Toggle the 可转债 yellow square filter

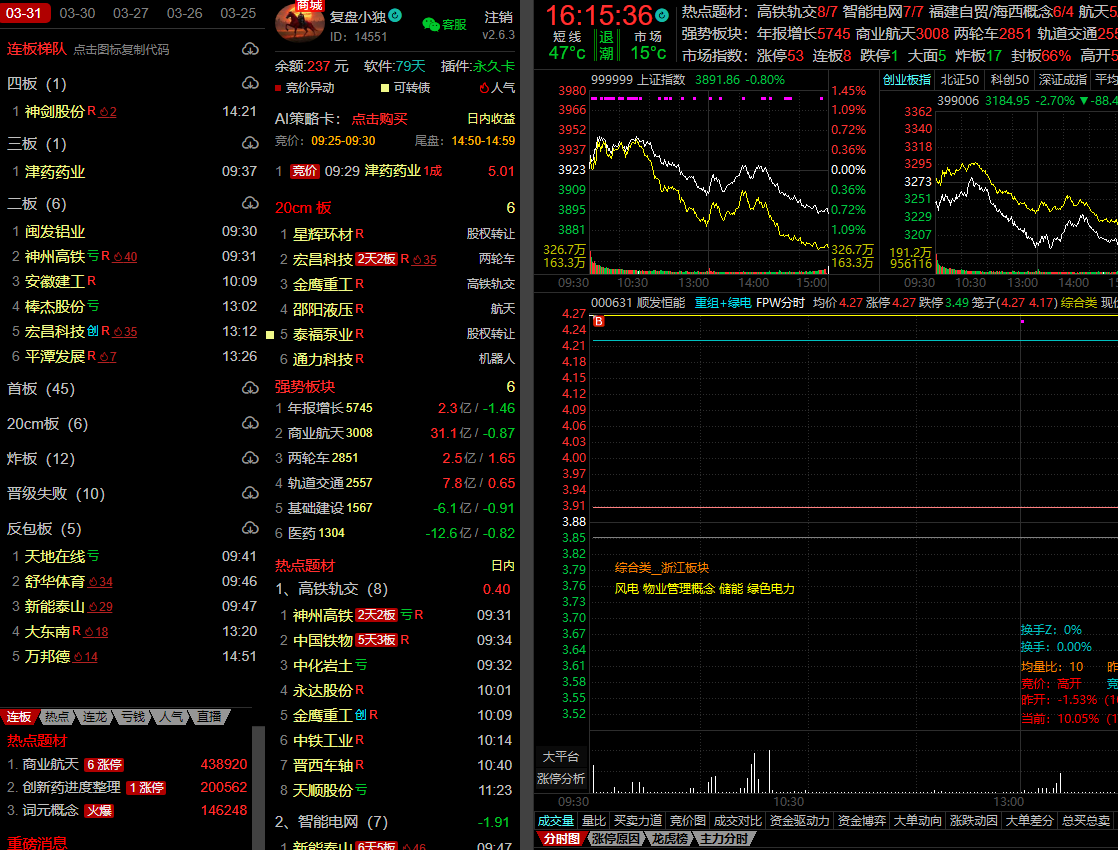pos(385,88)
